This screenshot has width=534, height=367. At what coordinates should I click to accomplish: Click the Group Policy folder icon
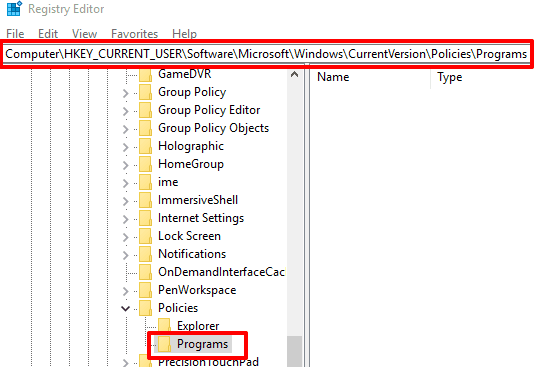(x=145, y=92)
